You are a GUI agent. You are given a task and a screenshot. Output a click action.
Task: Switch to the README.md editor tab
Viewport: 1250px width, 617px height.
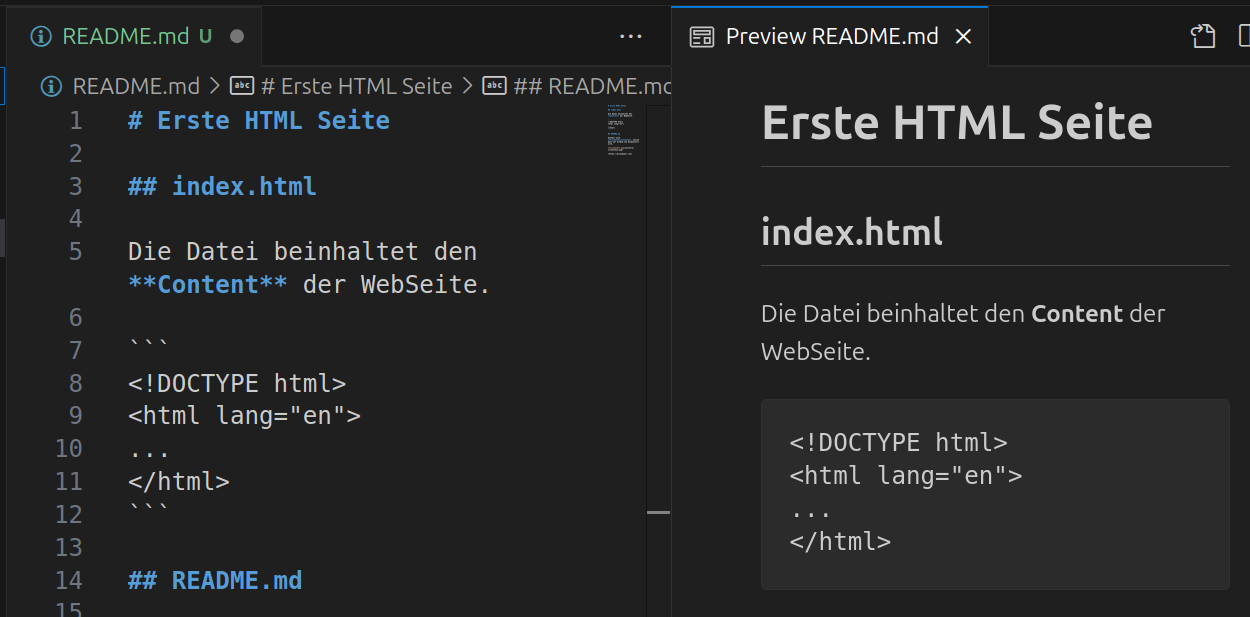point(125,37)
